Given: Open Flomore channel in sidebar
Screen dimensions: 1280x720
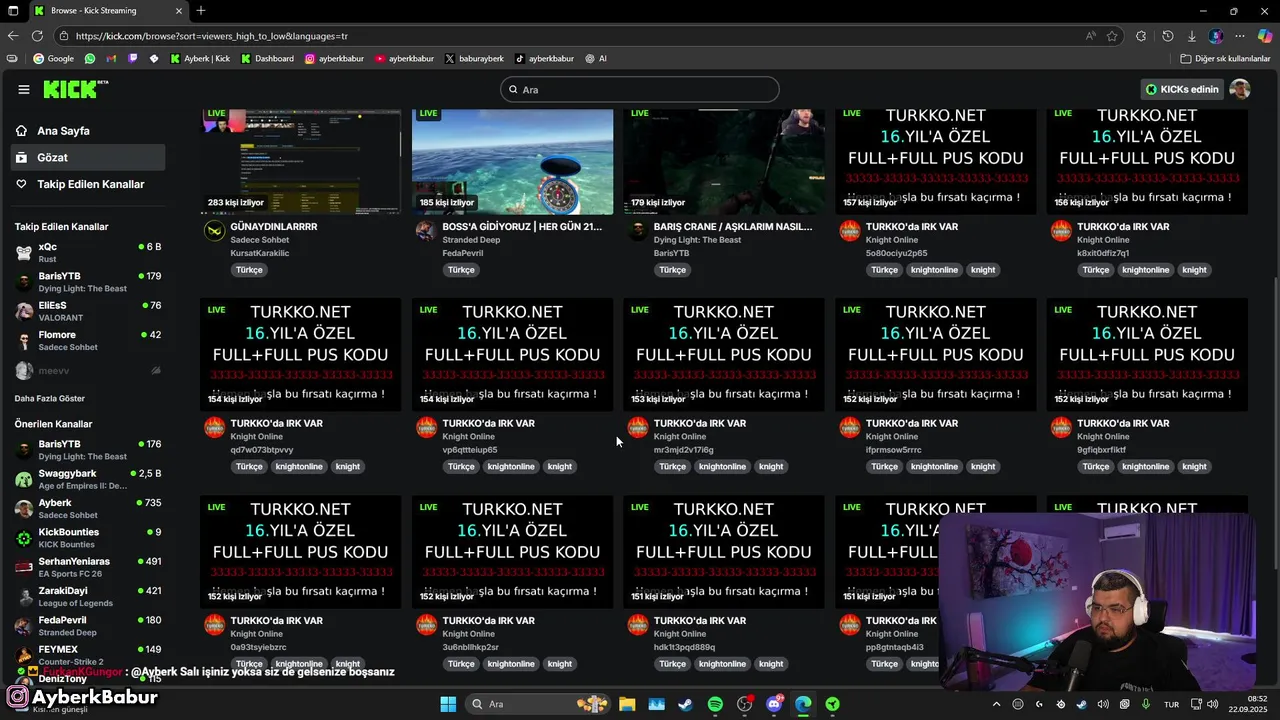Looking at the screenshot, I should click(x=88, y=341).
